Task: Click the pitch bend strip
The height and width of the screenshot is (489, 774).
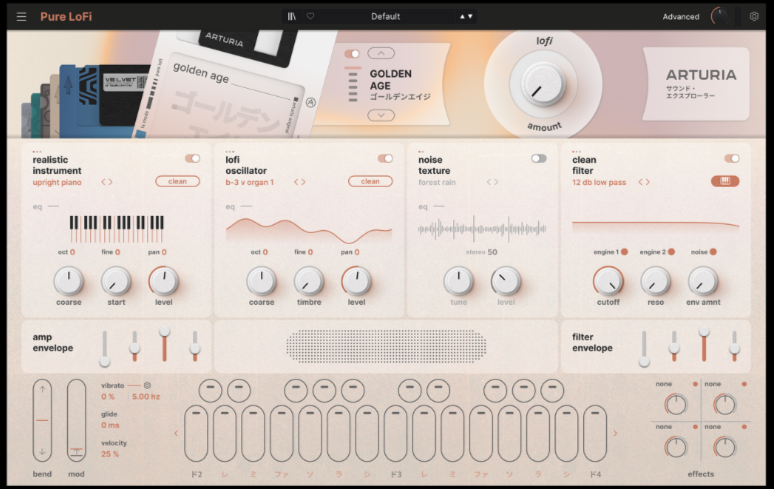Action: coord(42,420)
